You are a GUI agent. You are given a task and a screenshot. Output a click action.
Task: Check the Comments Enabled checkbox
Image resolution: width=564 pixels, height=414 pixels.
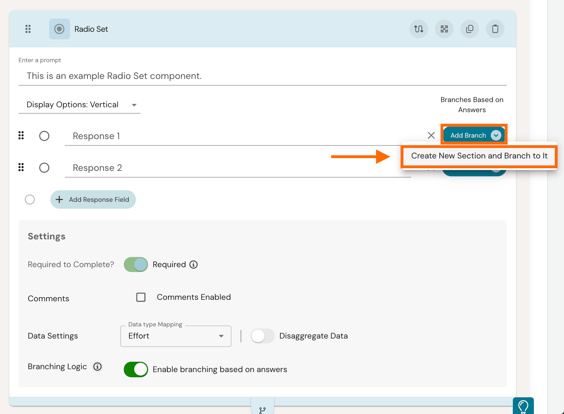coord(141,297)
